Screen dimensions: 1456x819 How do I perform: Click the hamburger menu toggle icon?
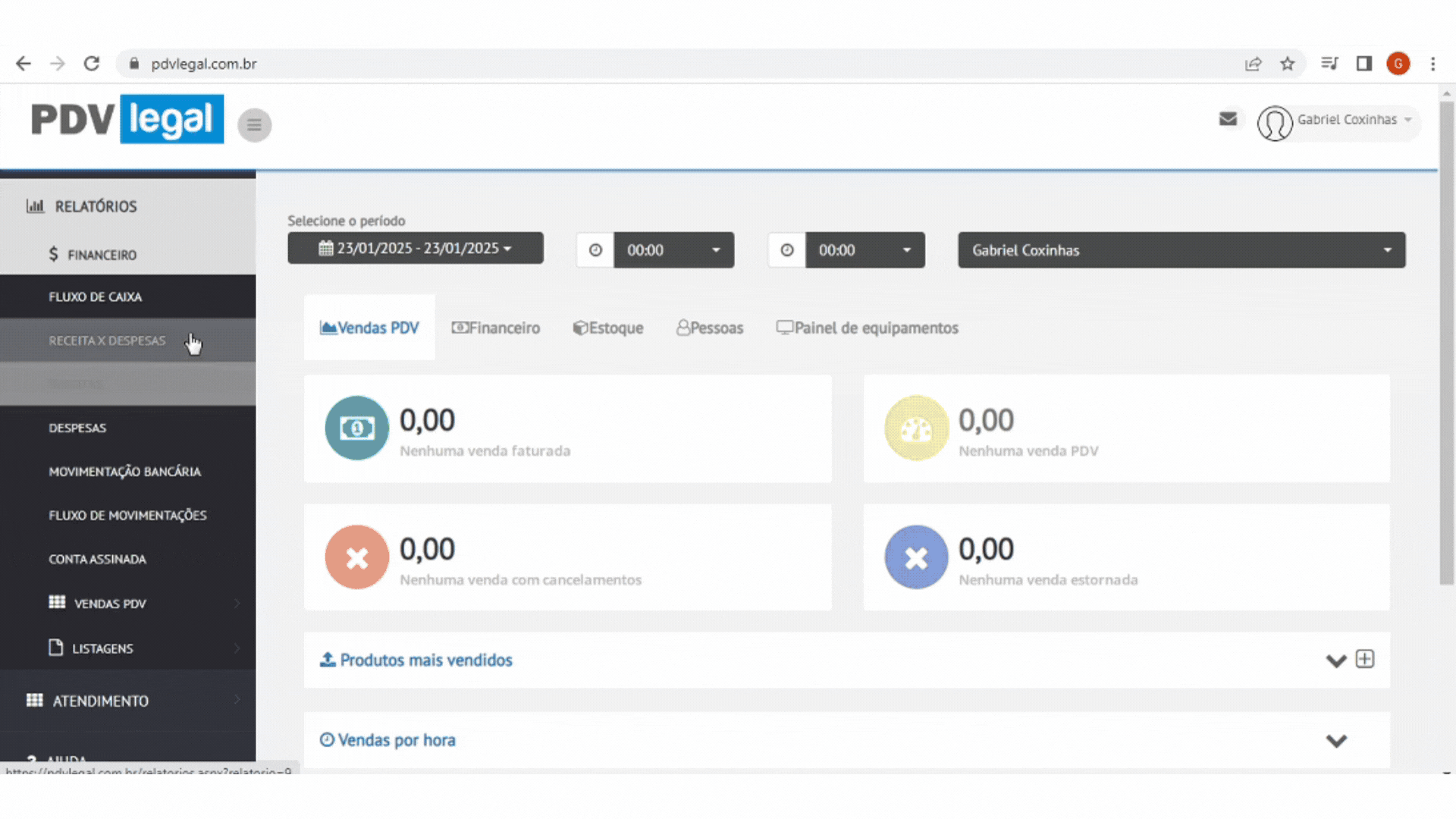pyautogui.click(x=254, y=125)
